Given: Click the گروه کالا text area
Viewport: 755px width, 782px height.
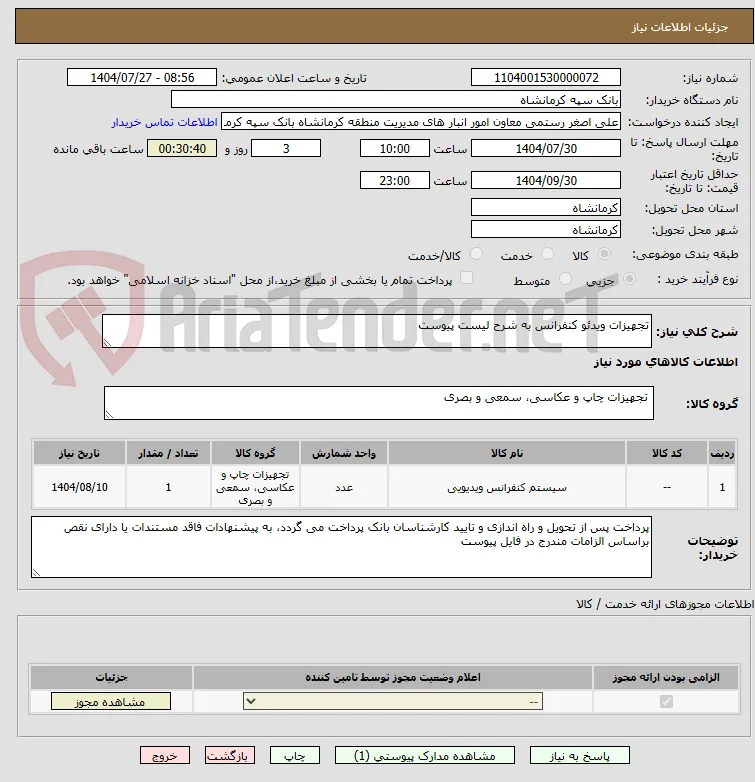Looking at the screenshot, I should click(378, 403).
